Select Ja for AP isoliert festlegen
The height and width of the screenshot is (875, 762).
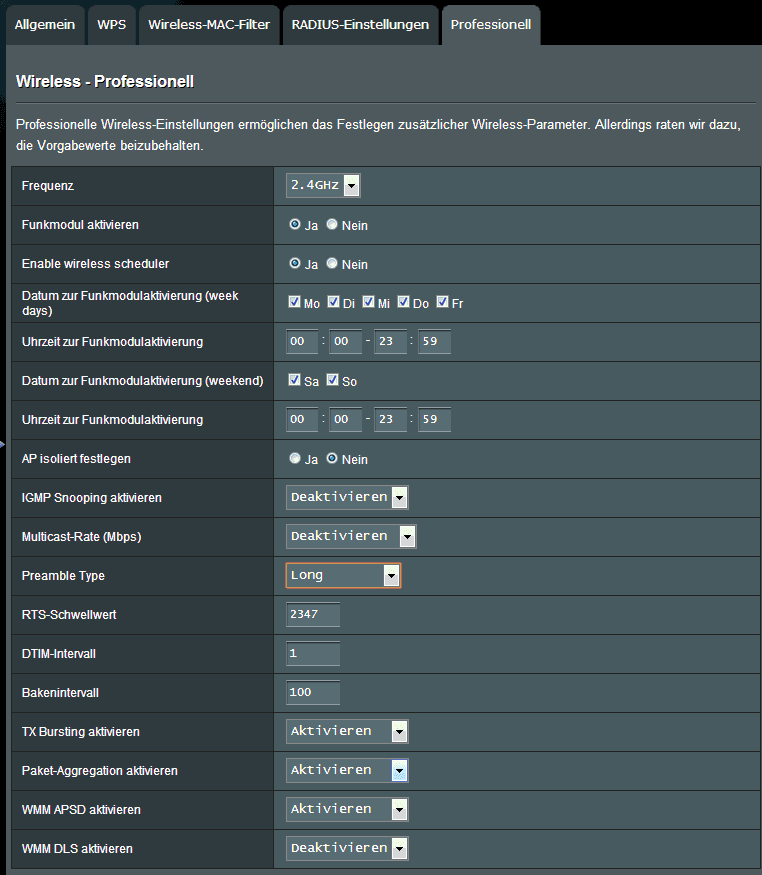pos(295,458)
